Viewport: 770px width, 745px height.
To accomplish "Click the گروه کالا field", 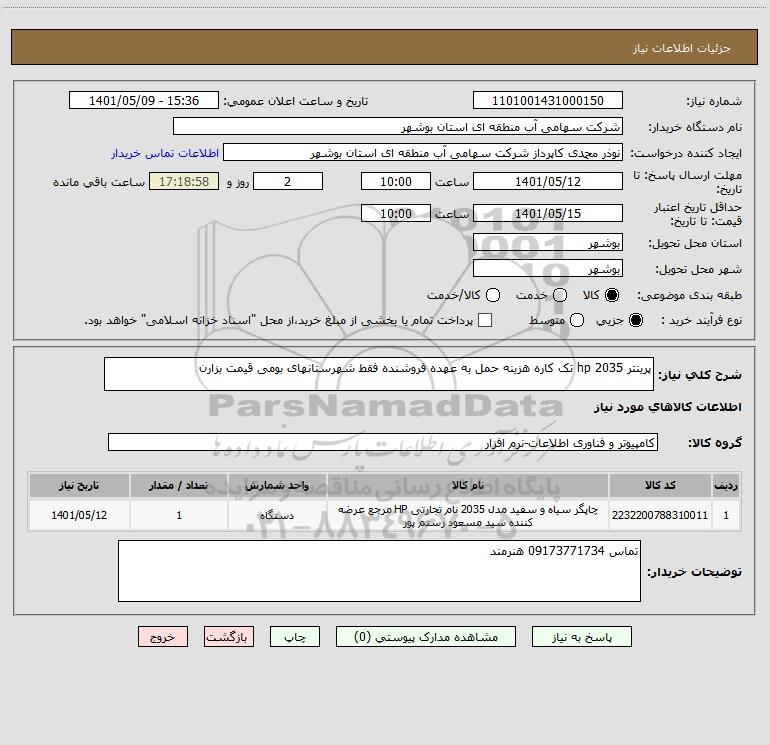I will [383, 442].
